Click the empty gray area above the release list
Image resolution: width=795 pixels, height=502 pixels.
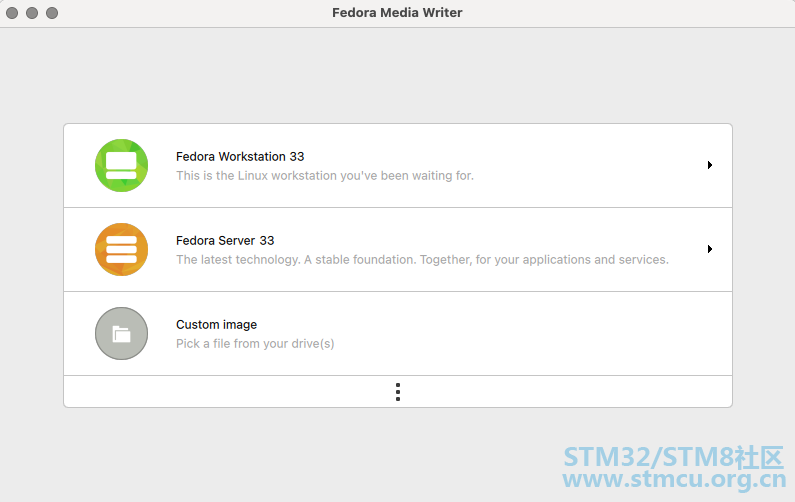click(x=398, y=76)
